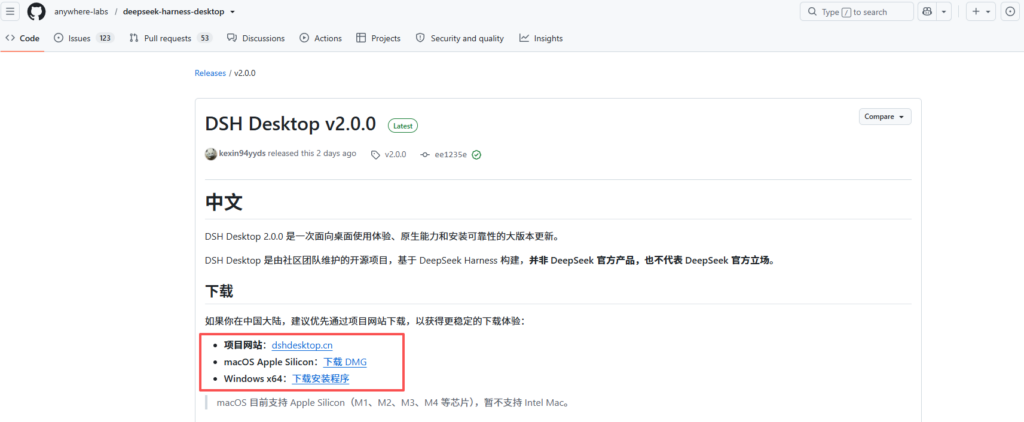
Task: Open the plus 'Create new' dropdown
Action: tap(981, 12)
